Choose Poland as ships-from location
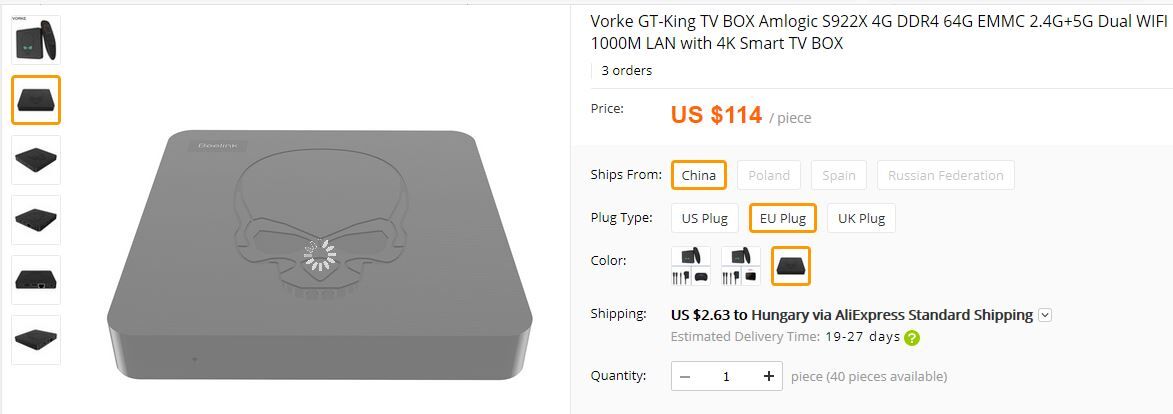 click(769, 175)
